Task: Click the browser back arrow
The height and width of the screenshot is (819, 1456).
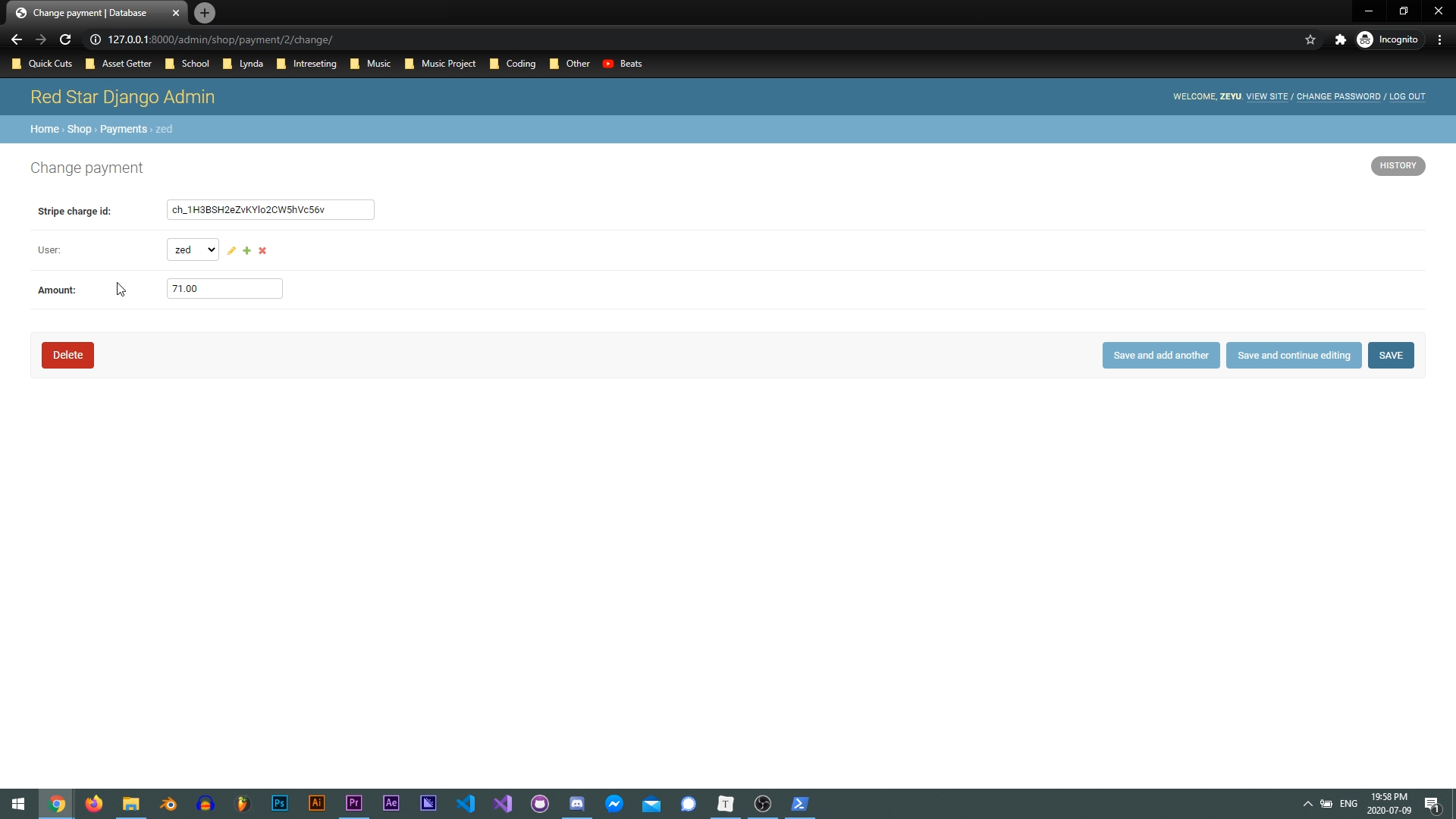Action: click(17, 39)
